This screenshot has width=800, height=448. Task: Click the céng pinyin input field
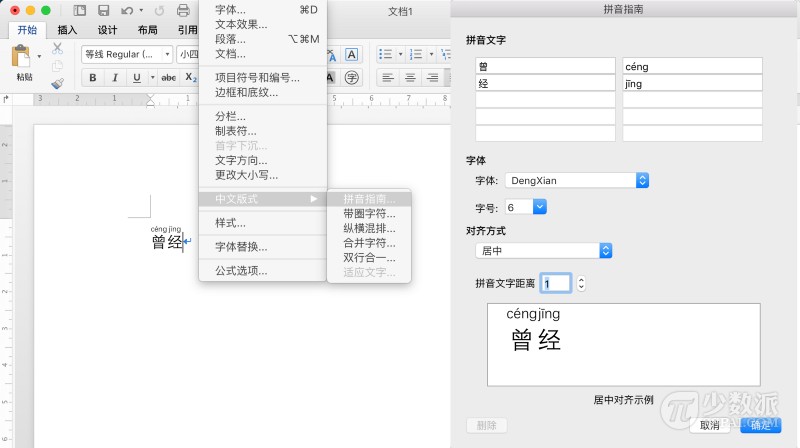(x=692, y=66)
